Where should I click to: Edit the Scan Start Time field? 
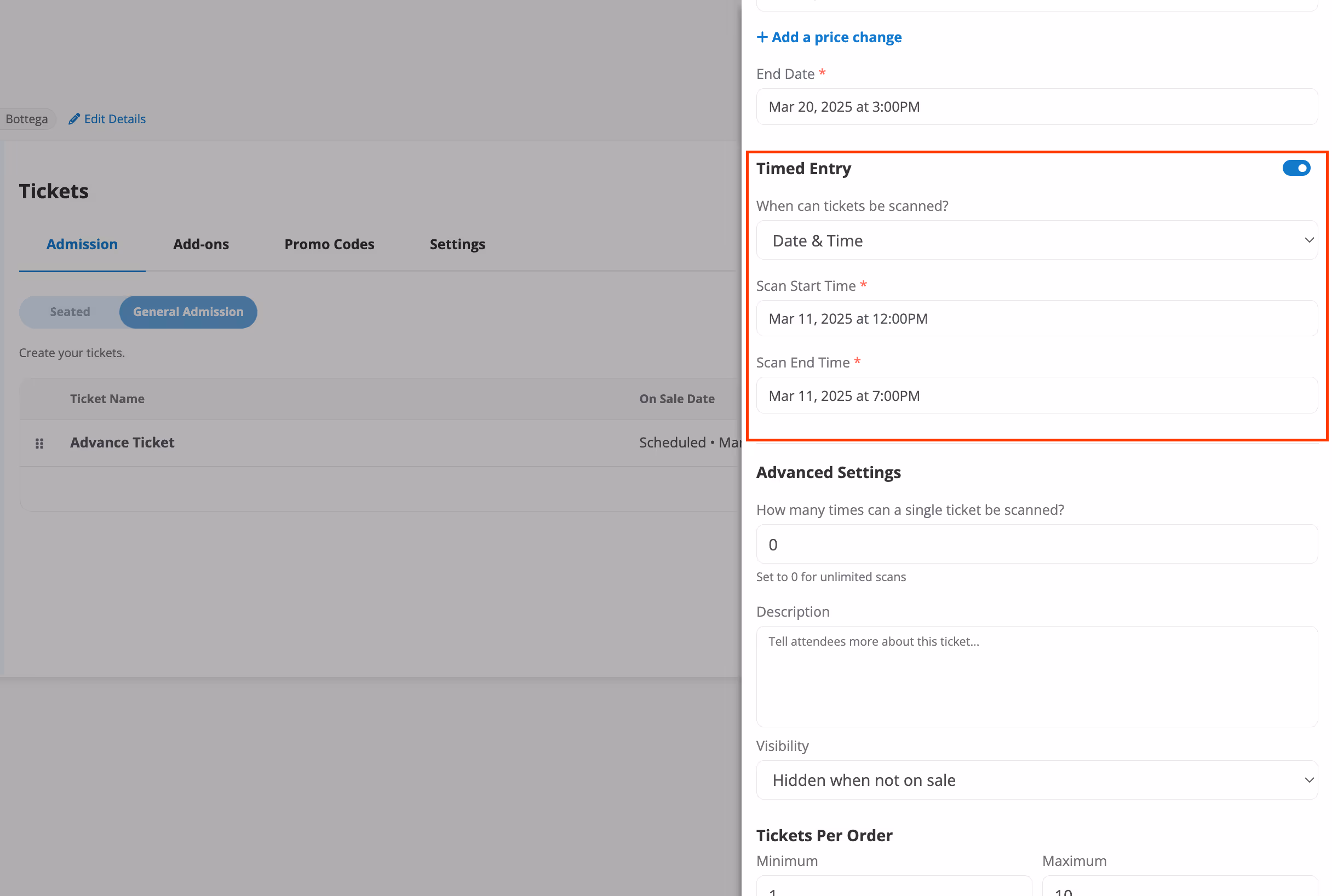(1036, 319)
